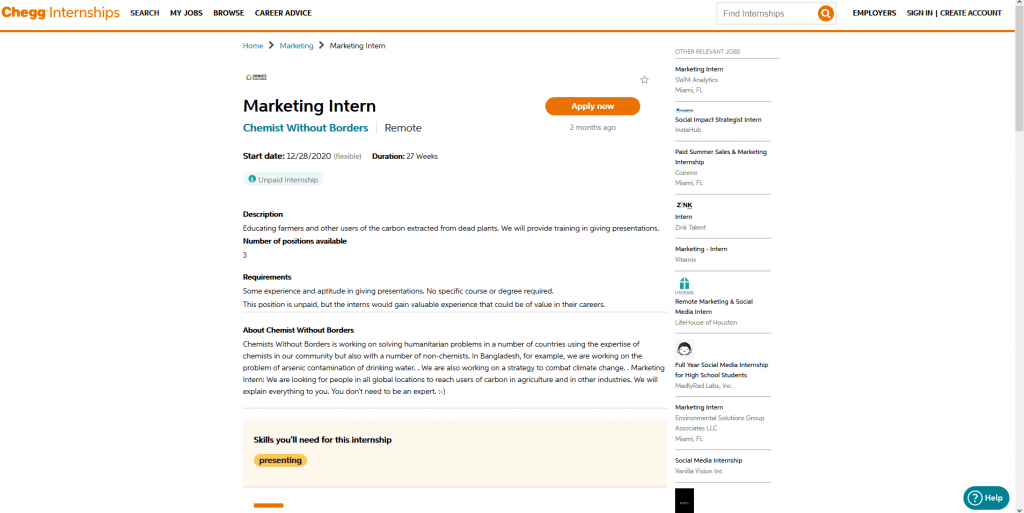Select the BROWSE navigation item

[228, 13]
